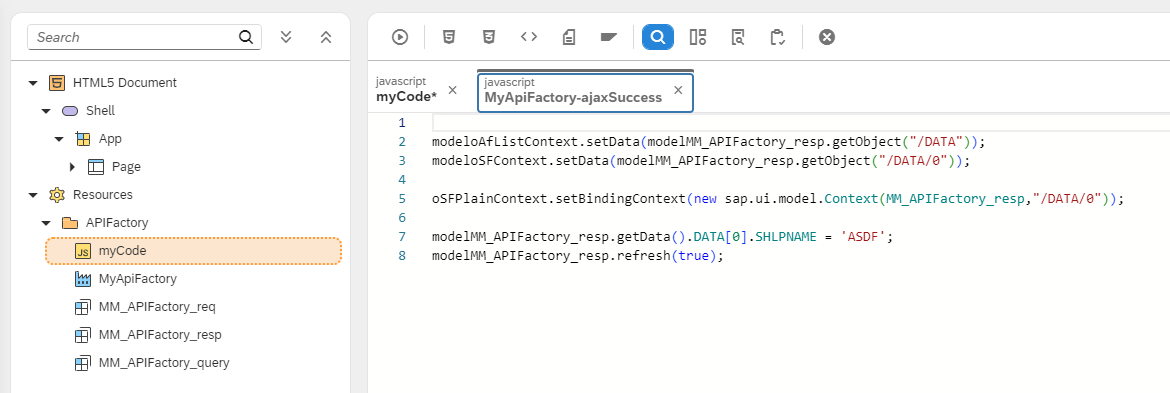
Task: Select the App tree item
Action: [x=110, y=139]
